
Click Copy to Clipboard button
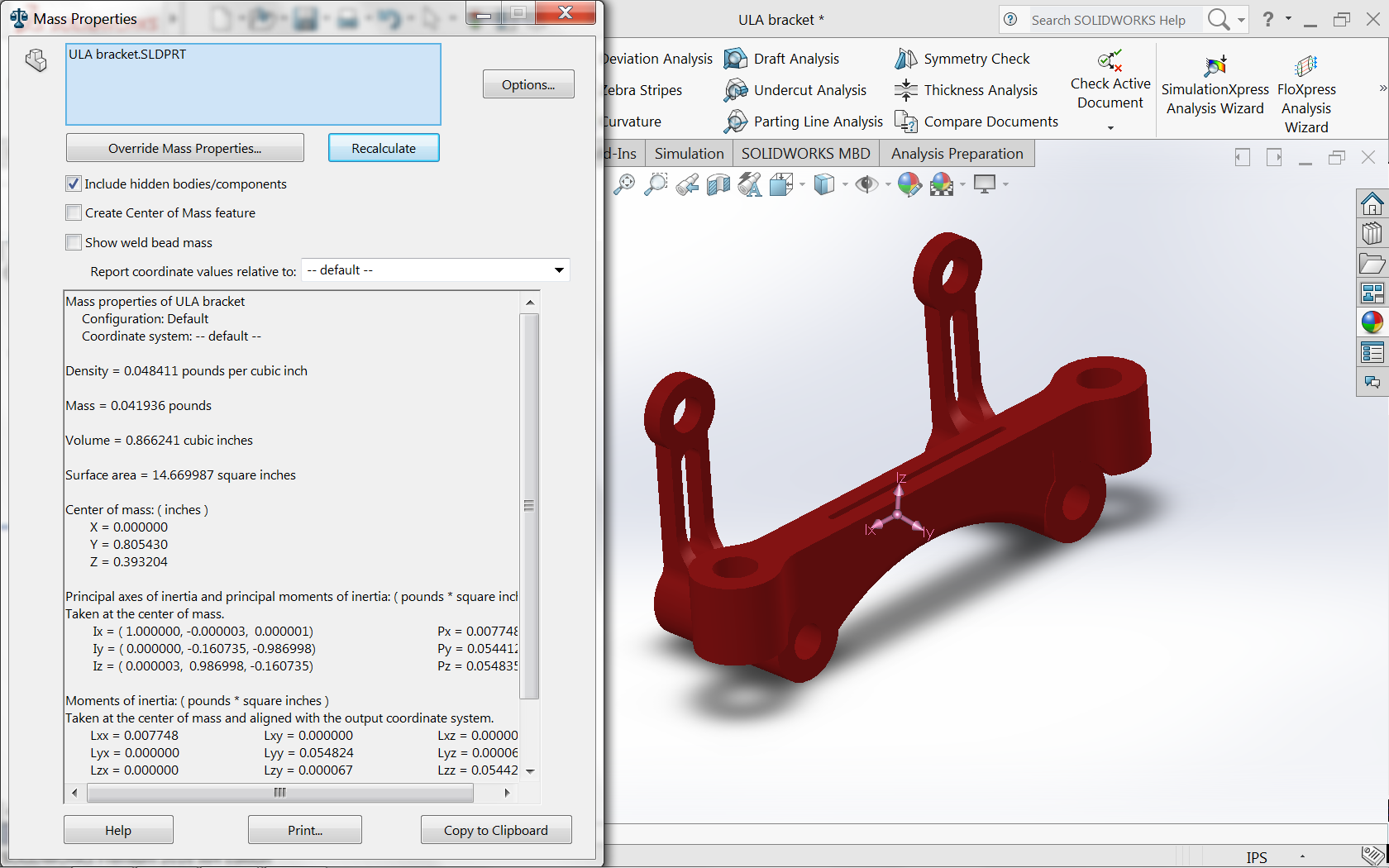tap(496, 830)
